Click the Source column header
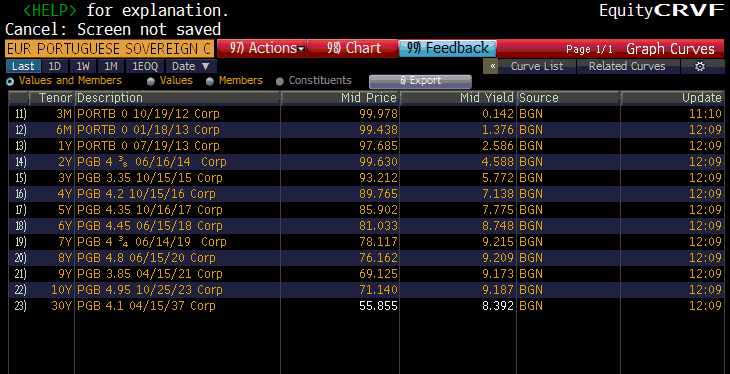This screenshot has width=730, height=374. (568, 98)
